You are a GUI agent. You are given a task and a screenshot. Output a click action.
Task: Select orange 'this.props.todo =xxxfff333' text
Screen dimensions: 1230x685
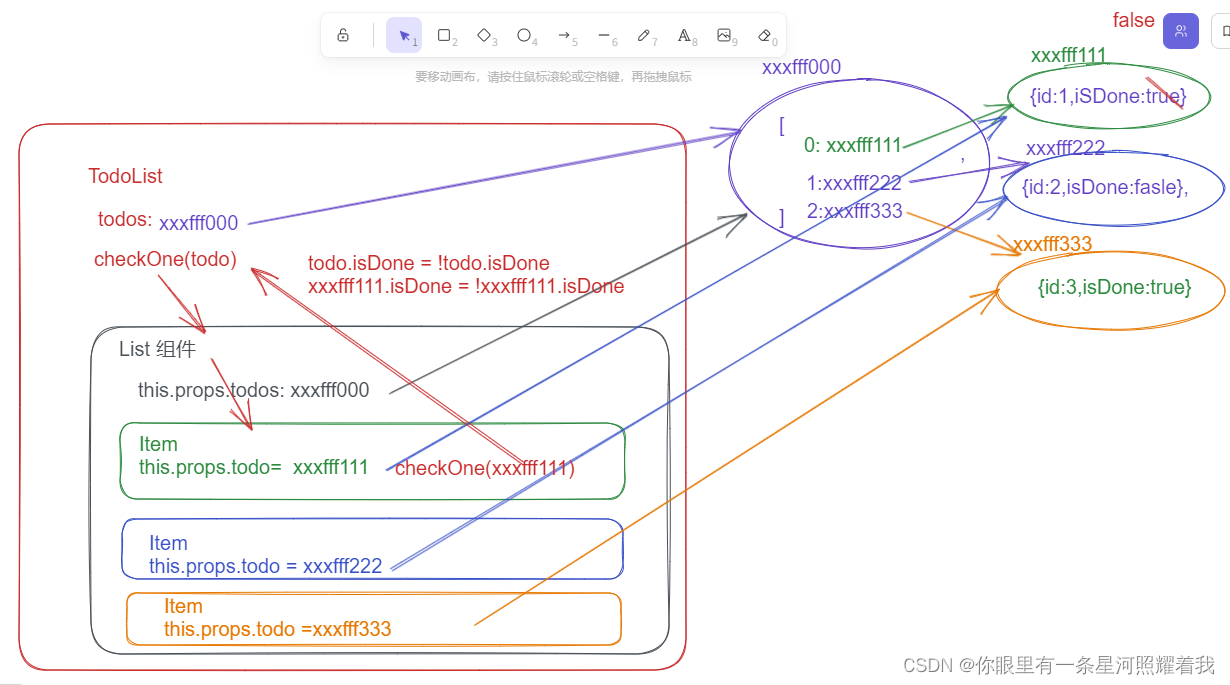[x=278, y=629]
